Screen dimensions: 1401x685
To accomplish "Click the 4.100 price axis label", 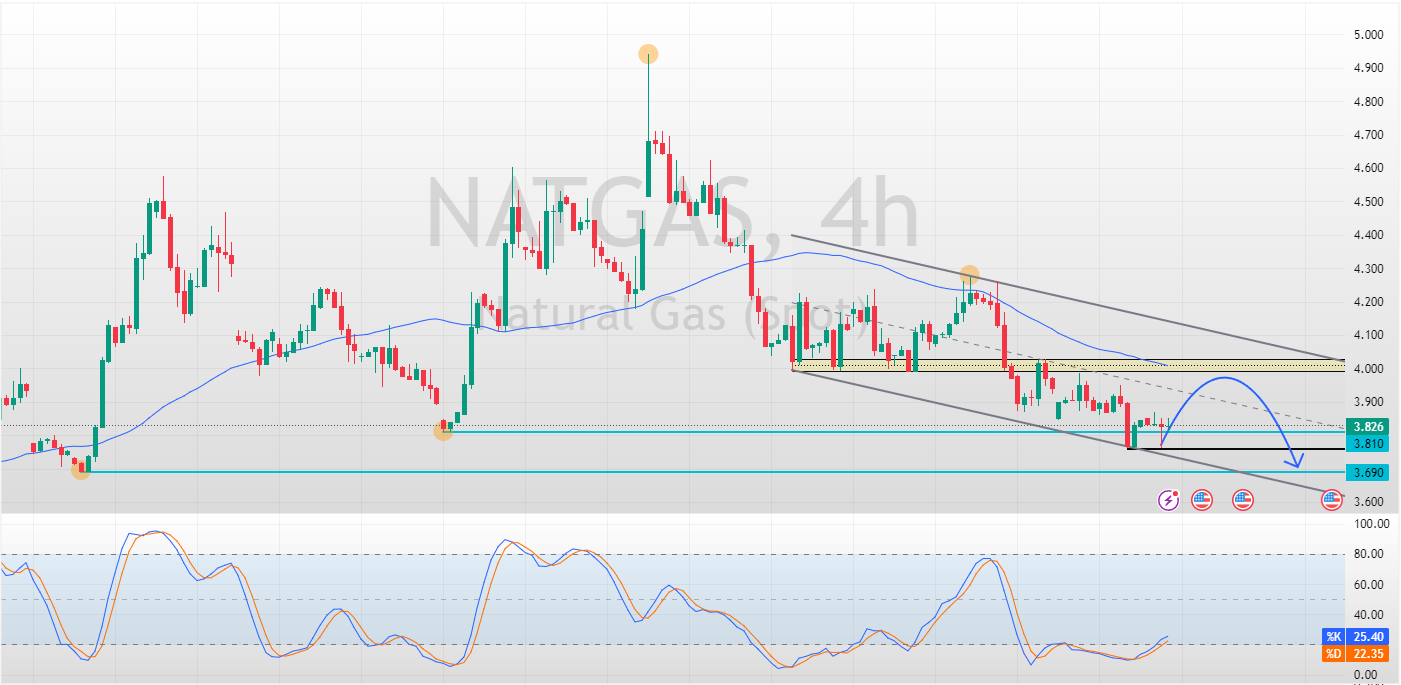I will 1370,335.
